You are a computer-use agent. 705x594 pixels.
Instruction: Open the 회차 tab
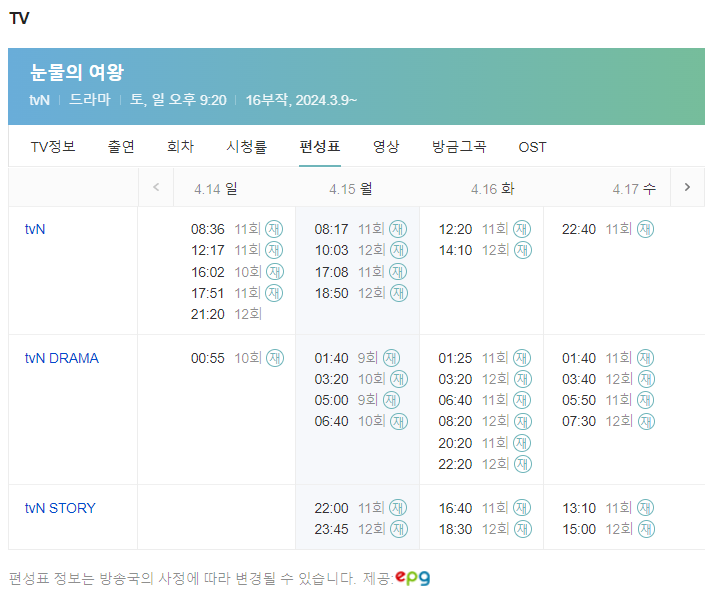click(180, 147)
